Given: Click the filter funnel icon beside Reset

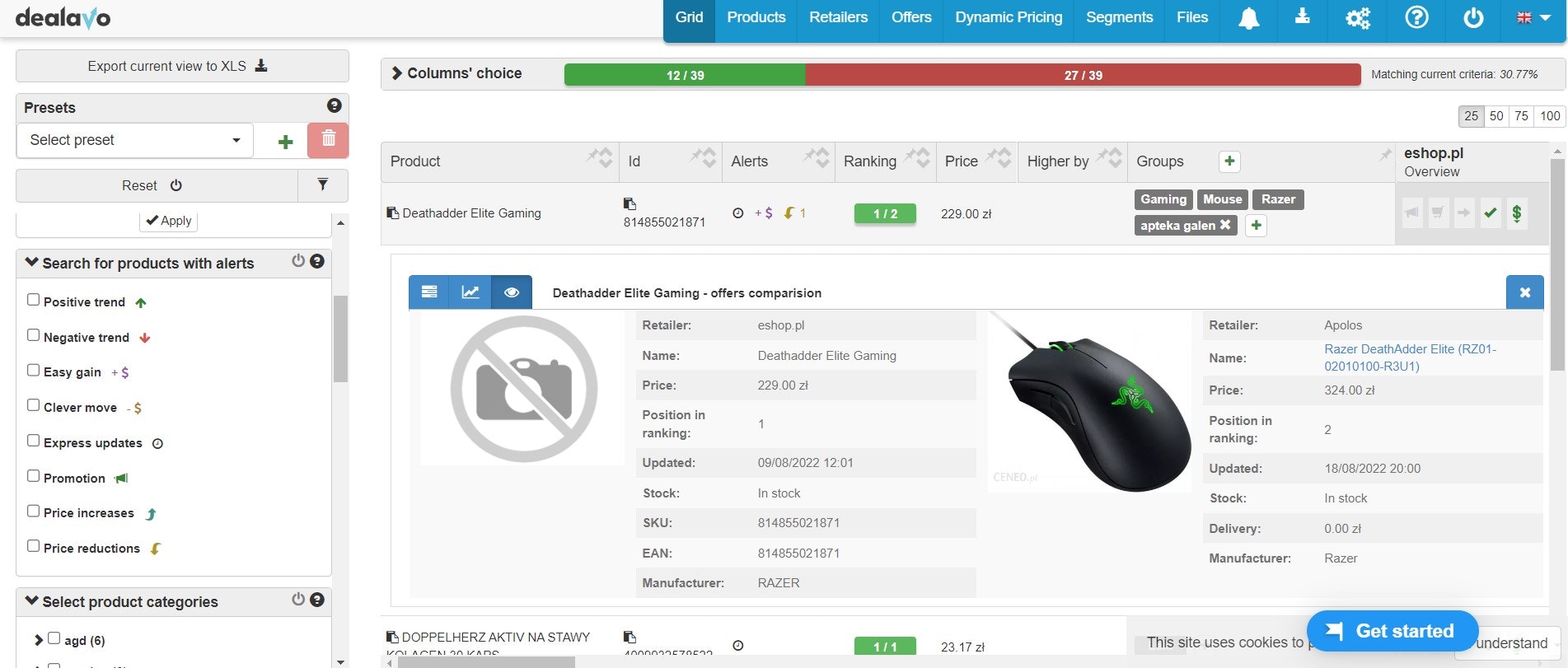Looking at the screenshot, I should click(x=323, y=185).
